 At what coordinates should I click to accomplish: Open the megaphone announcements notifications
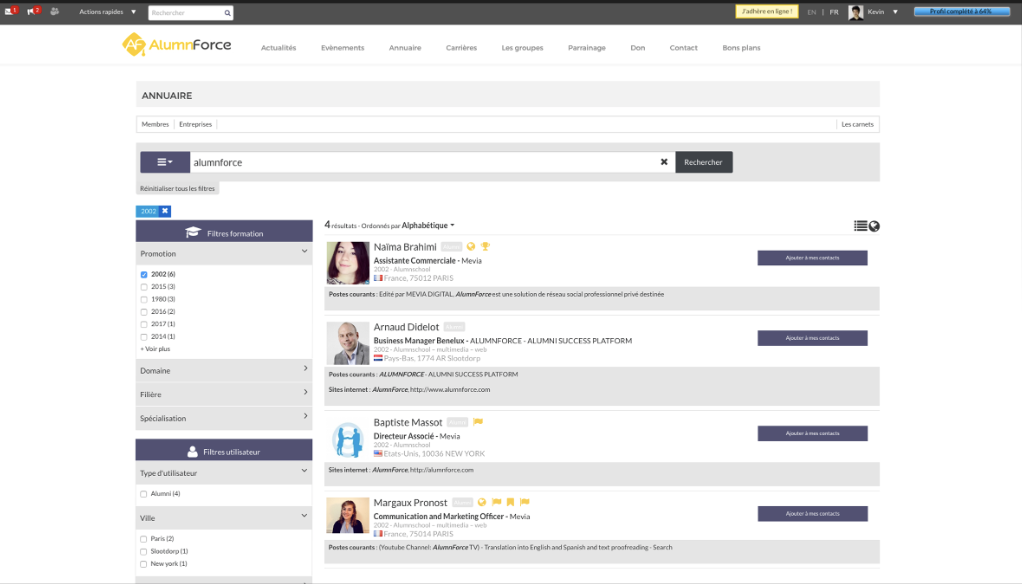[x=33, y=11]
